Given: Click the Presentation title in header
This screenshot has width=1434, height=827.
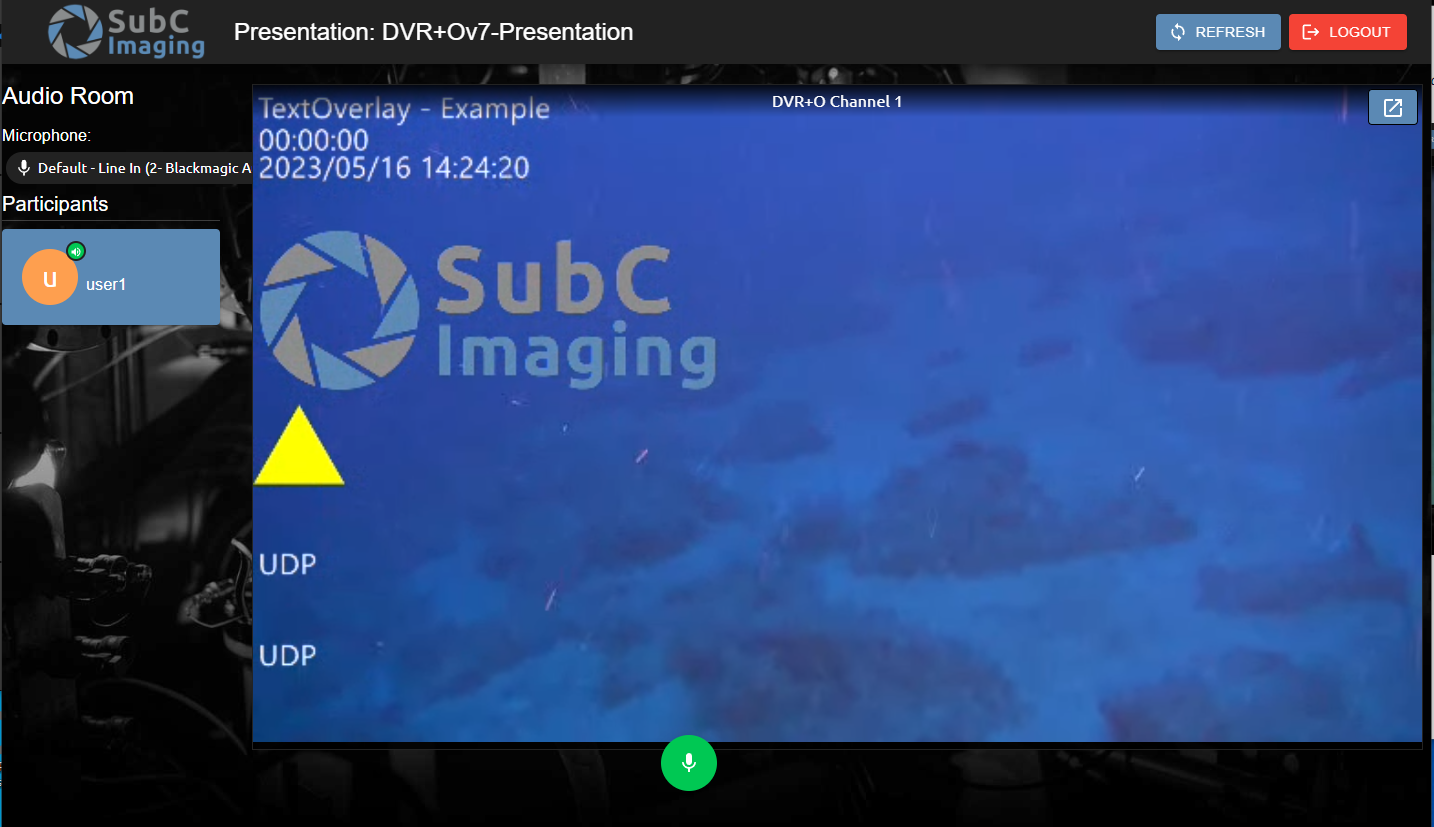Looking at the screenshot, I should 433,32.
